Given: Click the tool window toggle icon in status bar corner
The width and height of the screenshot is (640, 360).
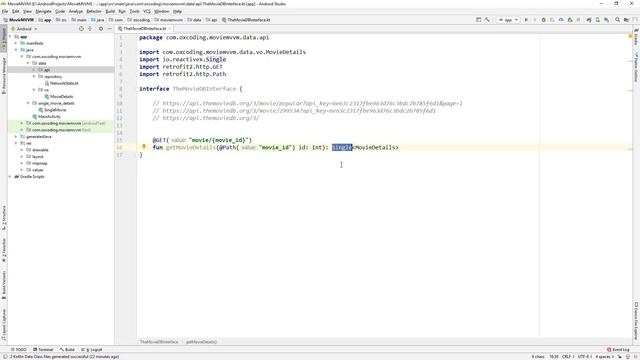Looking at the screenshot, I should click(x=4, y=356).
